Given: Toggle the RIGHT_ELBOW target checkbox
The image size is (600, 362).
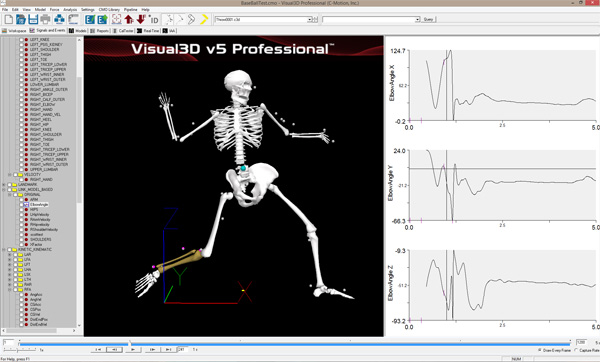Looking at the screenshot, I should [x=21, y=104].
